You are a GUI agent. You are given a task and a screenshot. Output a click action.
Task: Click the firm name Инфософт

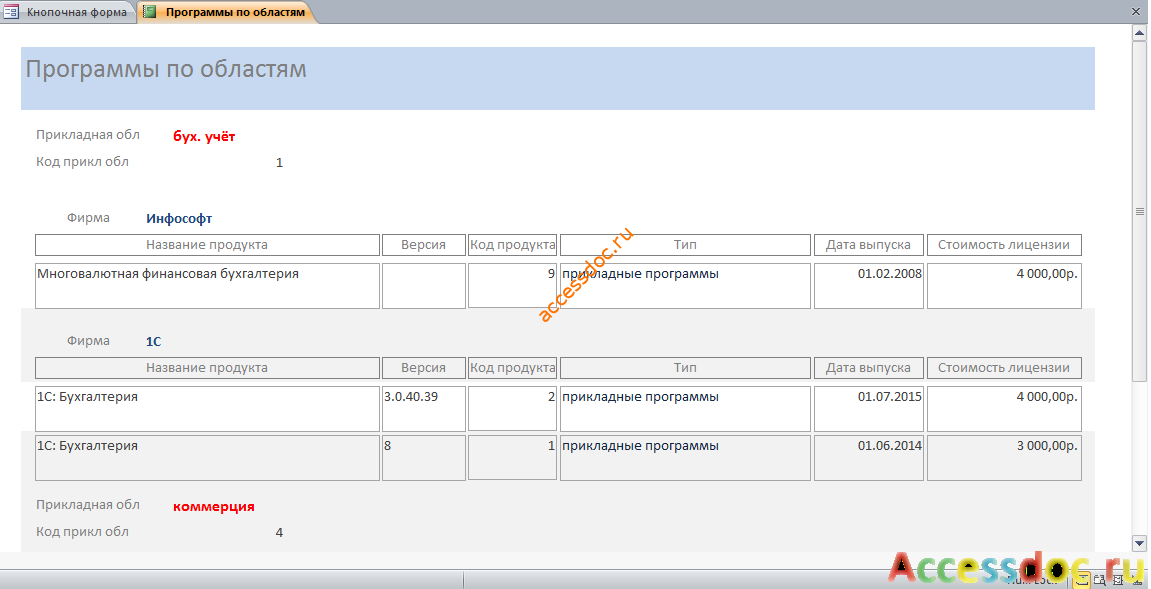[x=179, y=218]
